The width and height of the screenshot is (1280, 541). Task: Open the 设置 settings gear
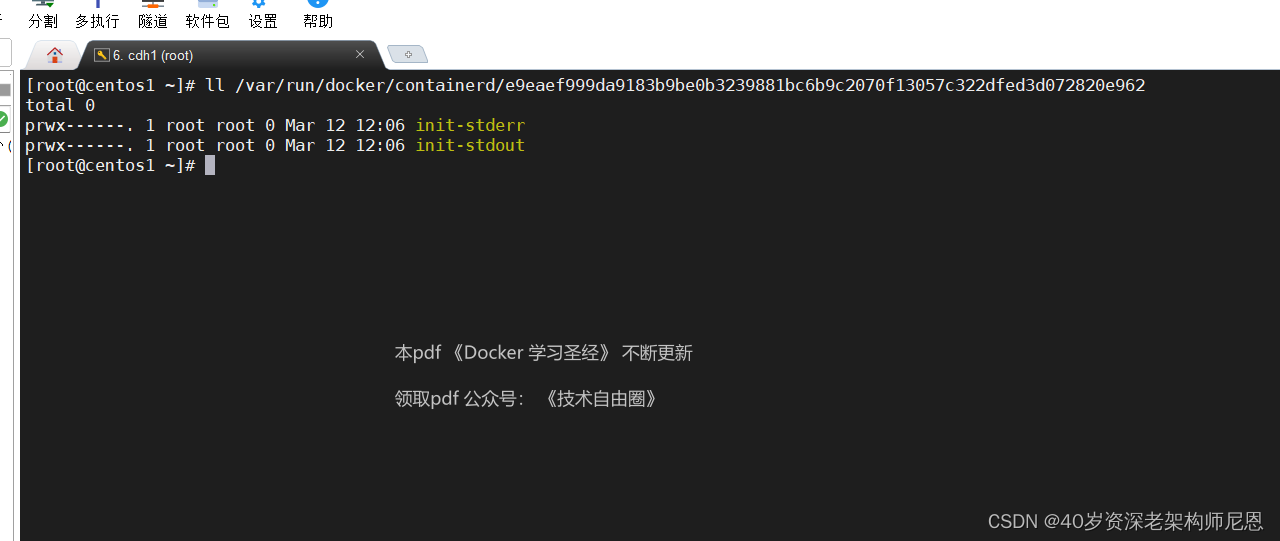tap(263, 14)
